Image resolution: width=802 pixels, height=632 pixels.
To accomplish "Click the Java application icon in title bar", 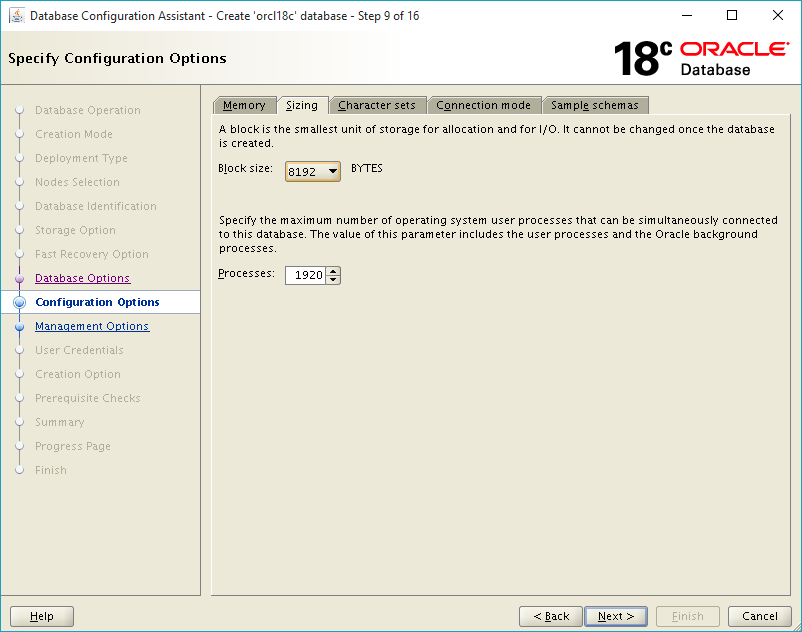I will pos(16,16).
